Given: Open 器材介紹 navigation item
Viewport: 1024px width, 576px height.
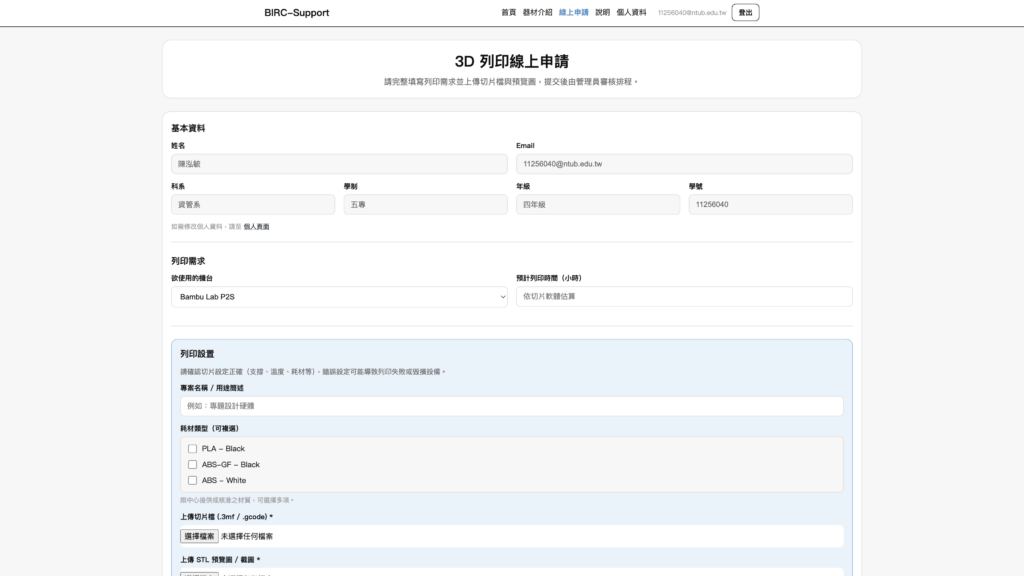Looking at the screenshot, I should (x=537, y=12).
